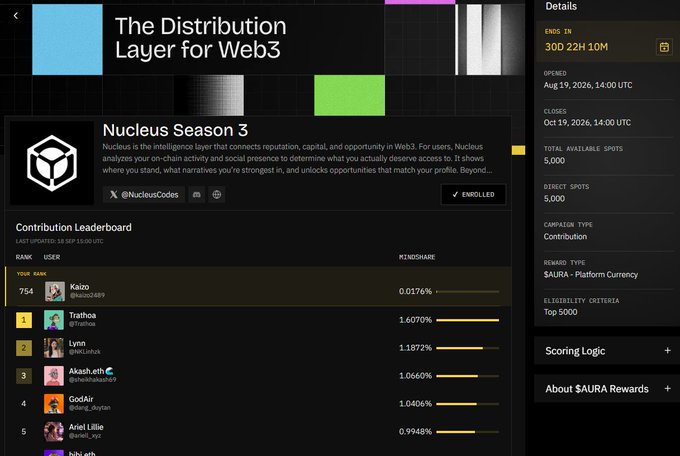680x456 pixels.
Task: Click the RANK column header
Action: click(x=24, y=257)
